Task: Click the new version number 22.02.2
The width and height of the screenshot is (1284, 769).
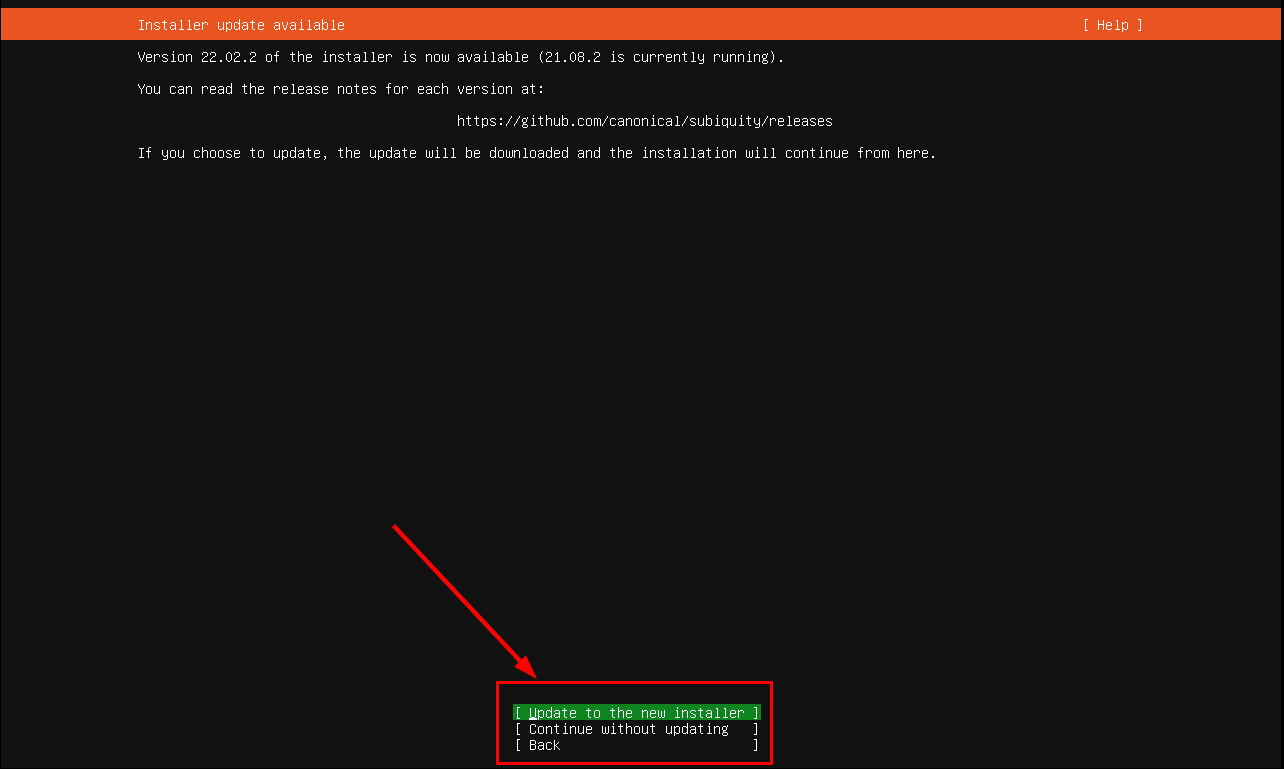Action: pos(229,57)
